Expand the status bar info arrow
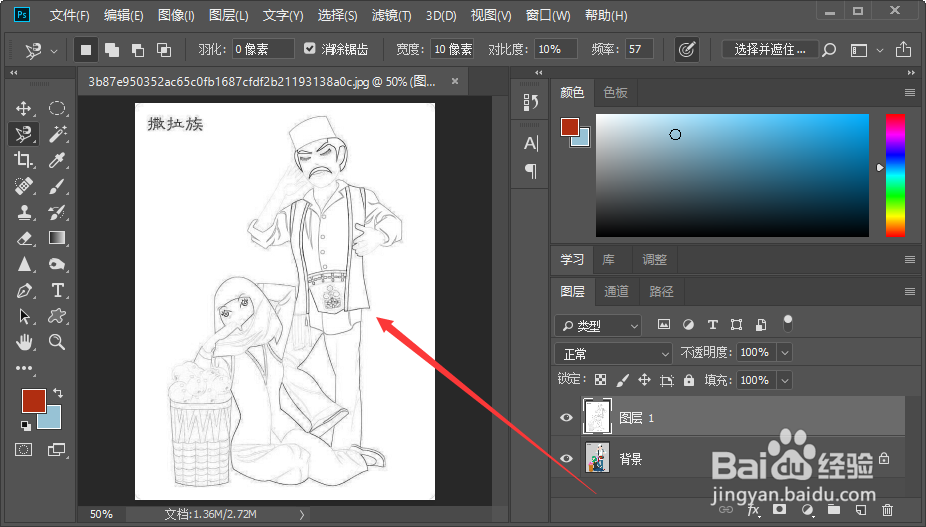Viewport: 926px width, 527px height. coord(302,515)
